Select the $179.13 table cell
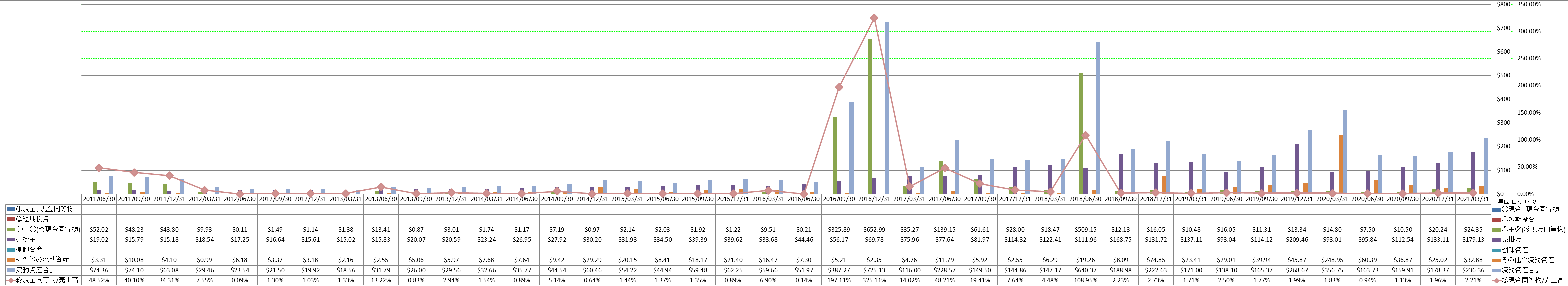The image size is (1568, 286). point(1473,239)
